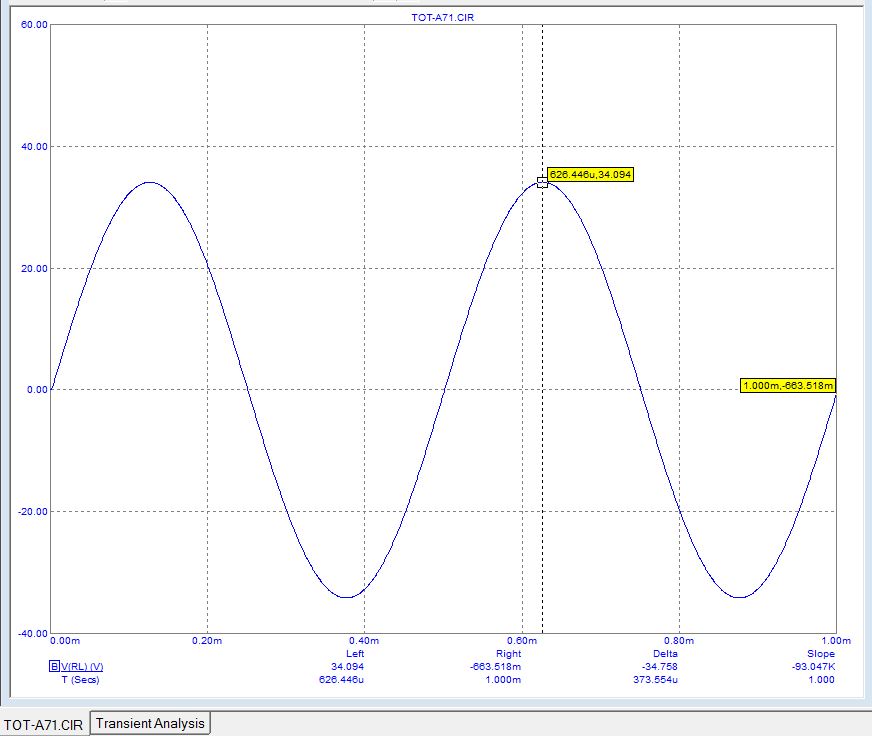Image resolution: width=872 pixels, height=736 pixels.
Task: Click the 1.00m x-axis label
Action: tap(836, 641)
